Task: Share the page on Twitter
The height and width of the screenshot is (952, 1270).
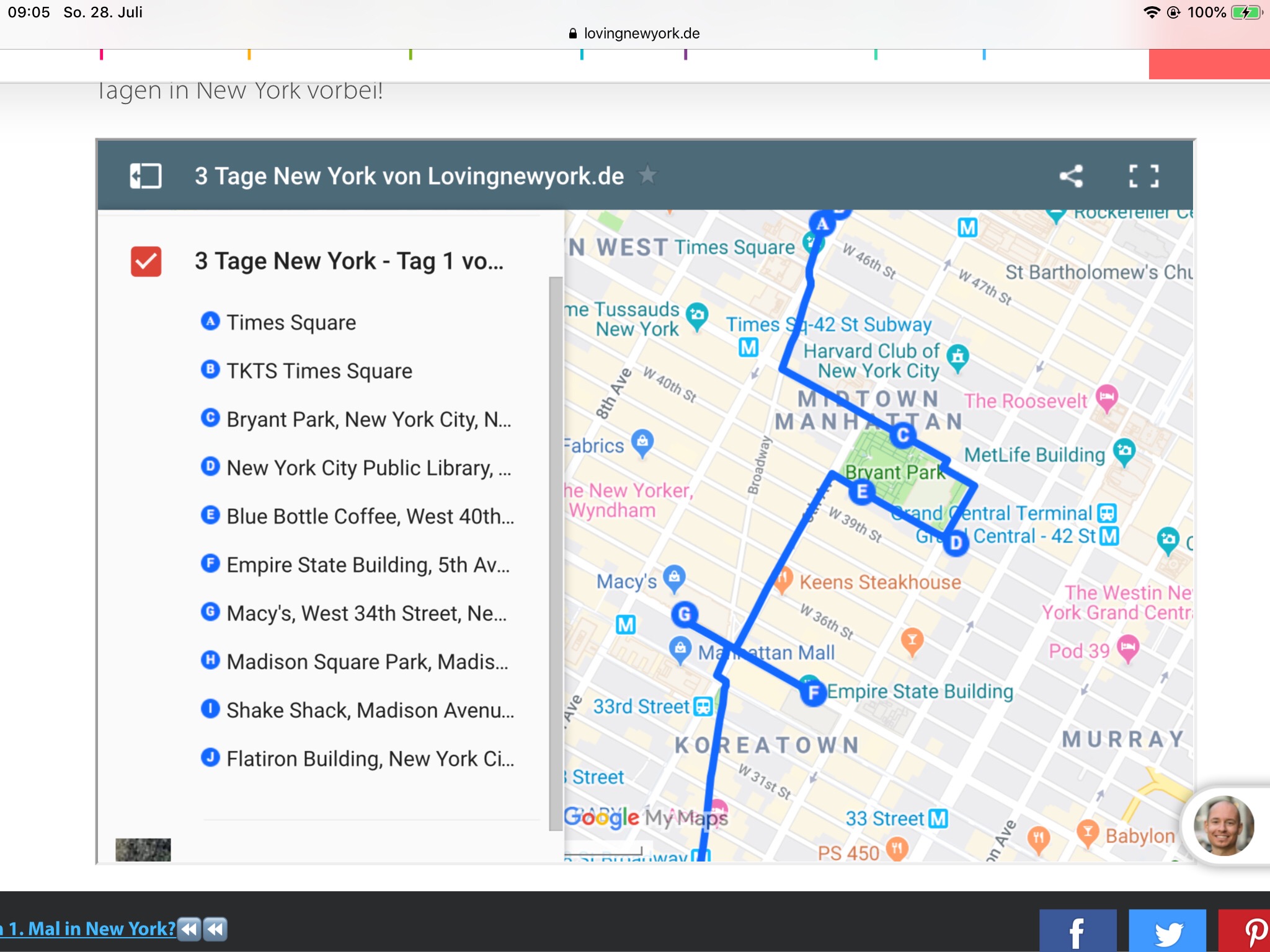Action: 1167,931
